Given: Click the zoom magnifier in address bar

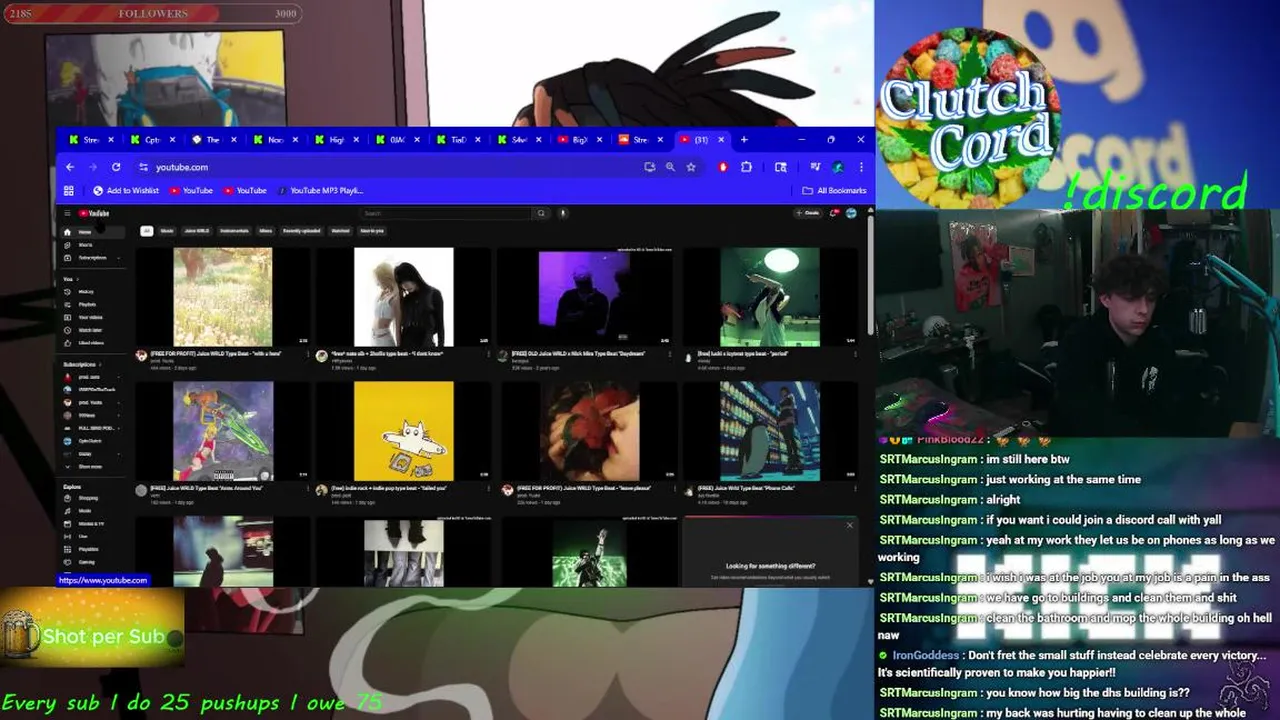Looking at the screenshot, I should pyautogui.click(x=670, y=167).
